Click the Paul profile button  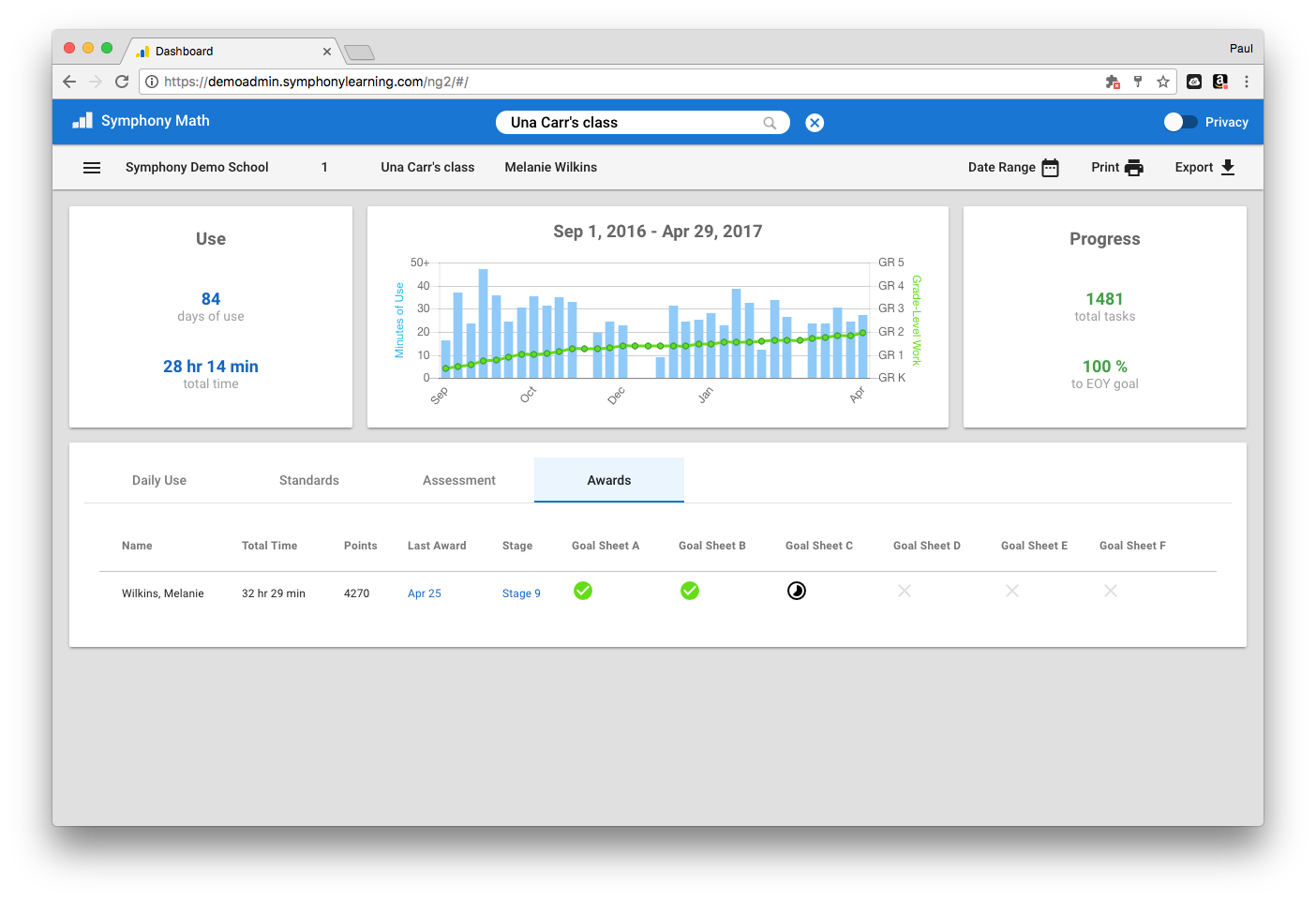1241,49
